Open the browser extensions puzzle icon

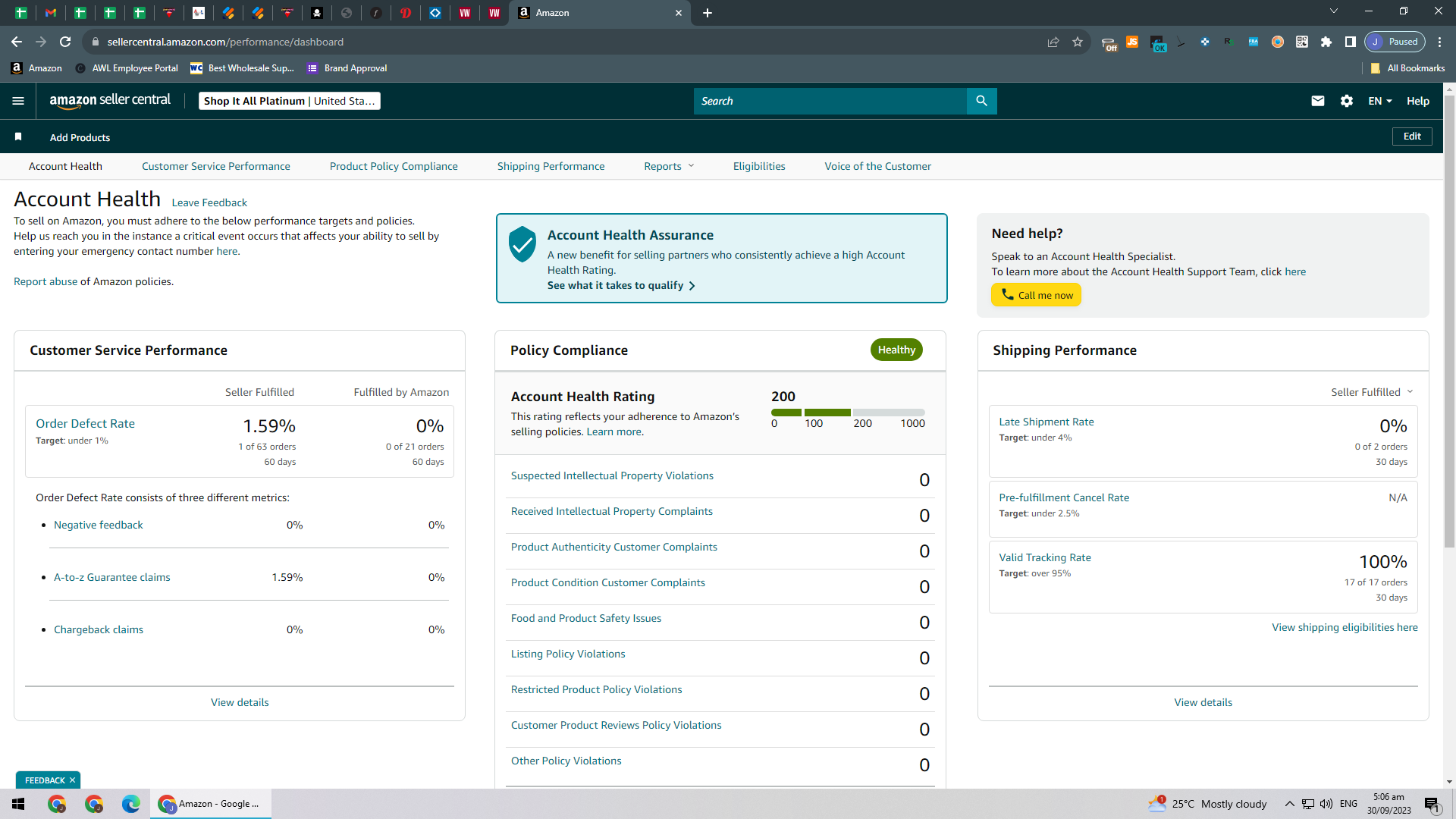(x=1326, y=42)
